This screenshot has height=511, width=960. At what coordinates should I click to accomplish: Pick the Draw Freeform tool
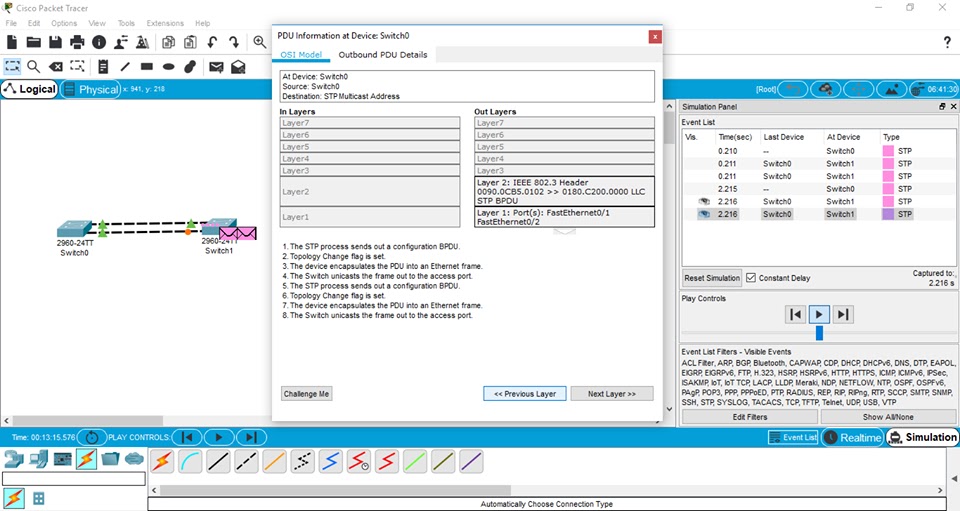pos(190,66)
